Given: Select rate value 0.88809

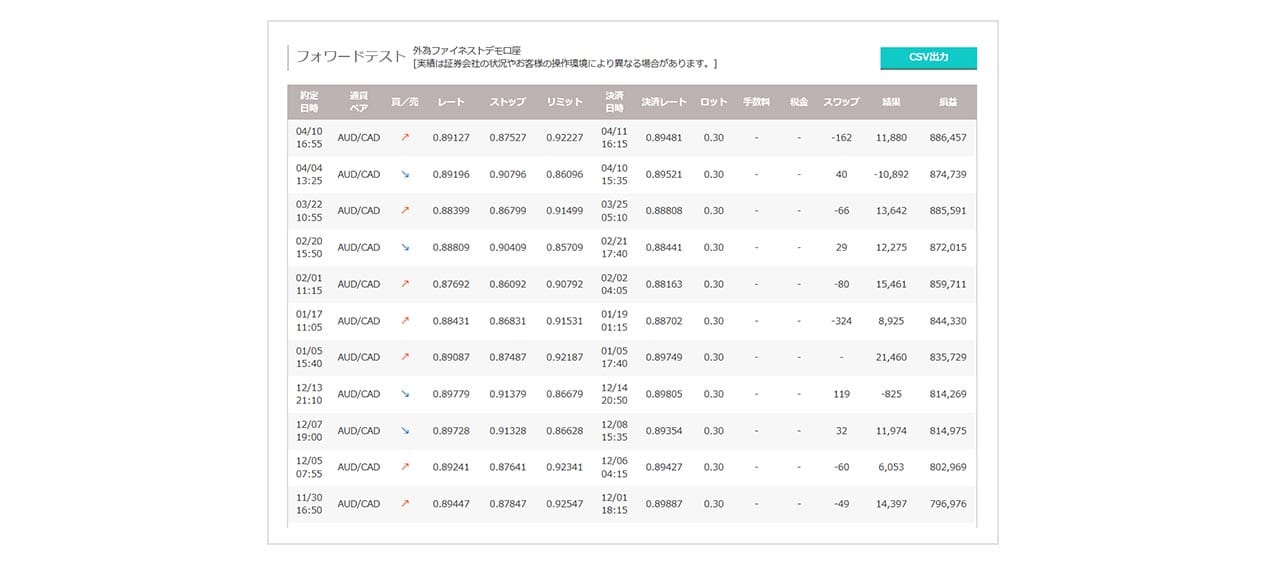Looking at the screenshot, I should [x=451, y=247].
